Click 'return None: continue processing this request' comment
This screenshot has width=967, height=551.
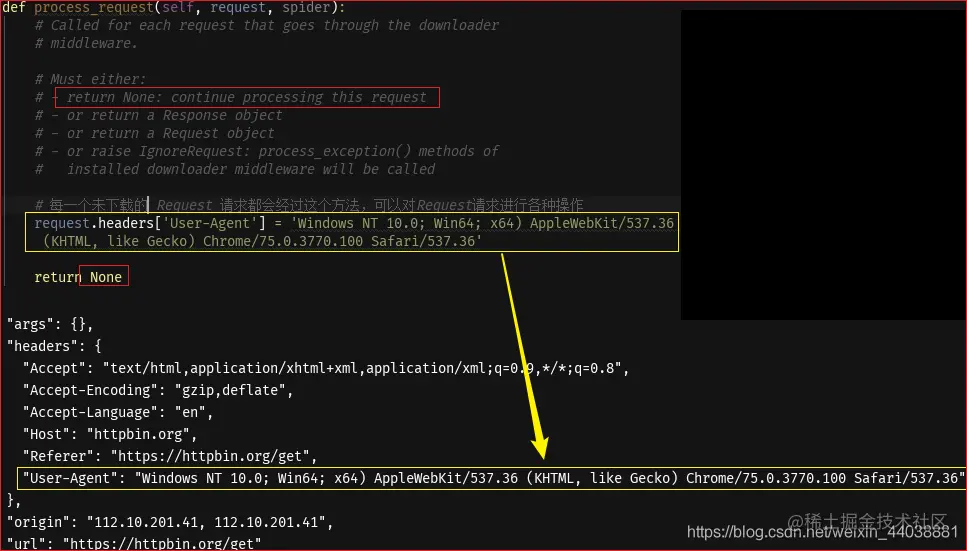(247, 97)
